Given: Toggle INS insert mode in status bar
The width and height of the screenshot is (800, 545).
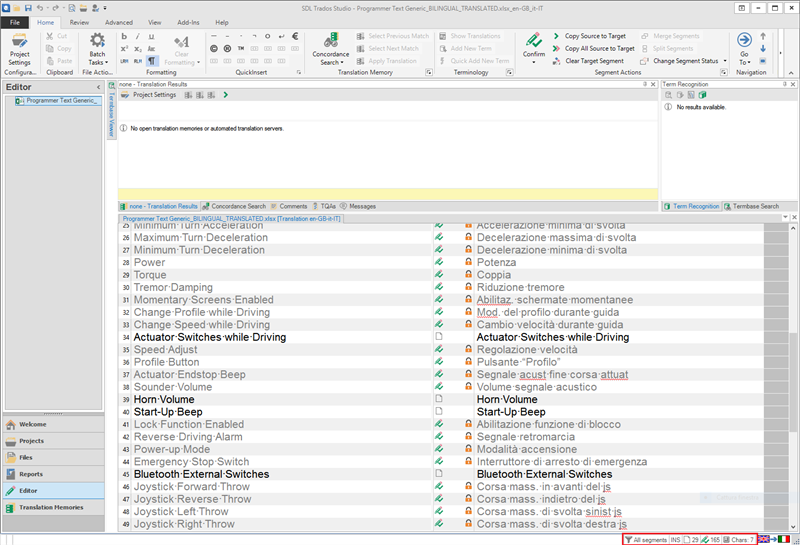Looking at the screenshot, I should [x=675, y=539].
